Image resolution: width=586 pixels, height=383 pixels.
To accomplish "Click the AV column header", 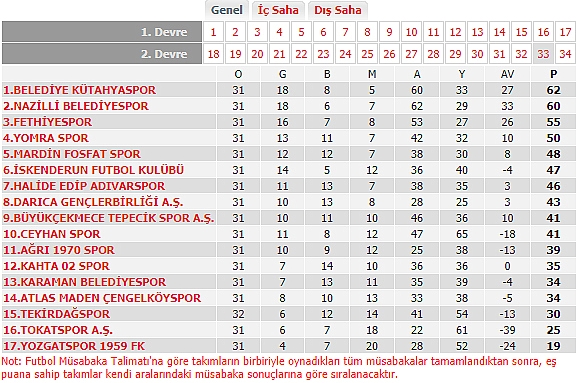I will point(507,74).
